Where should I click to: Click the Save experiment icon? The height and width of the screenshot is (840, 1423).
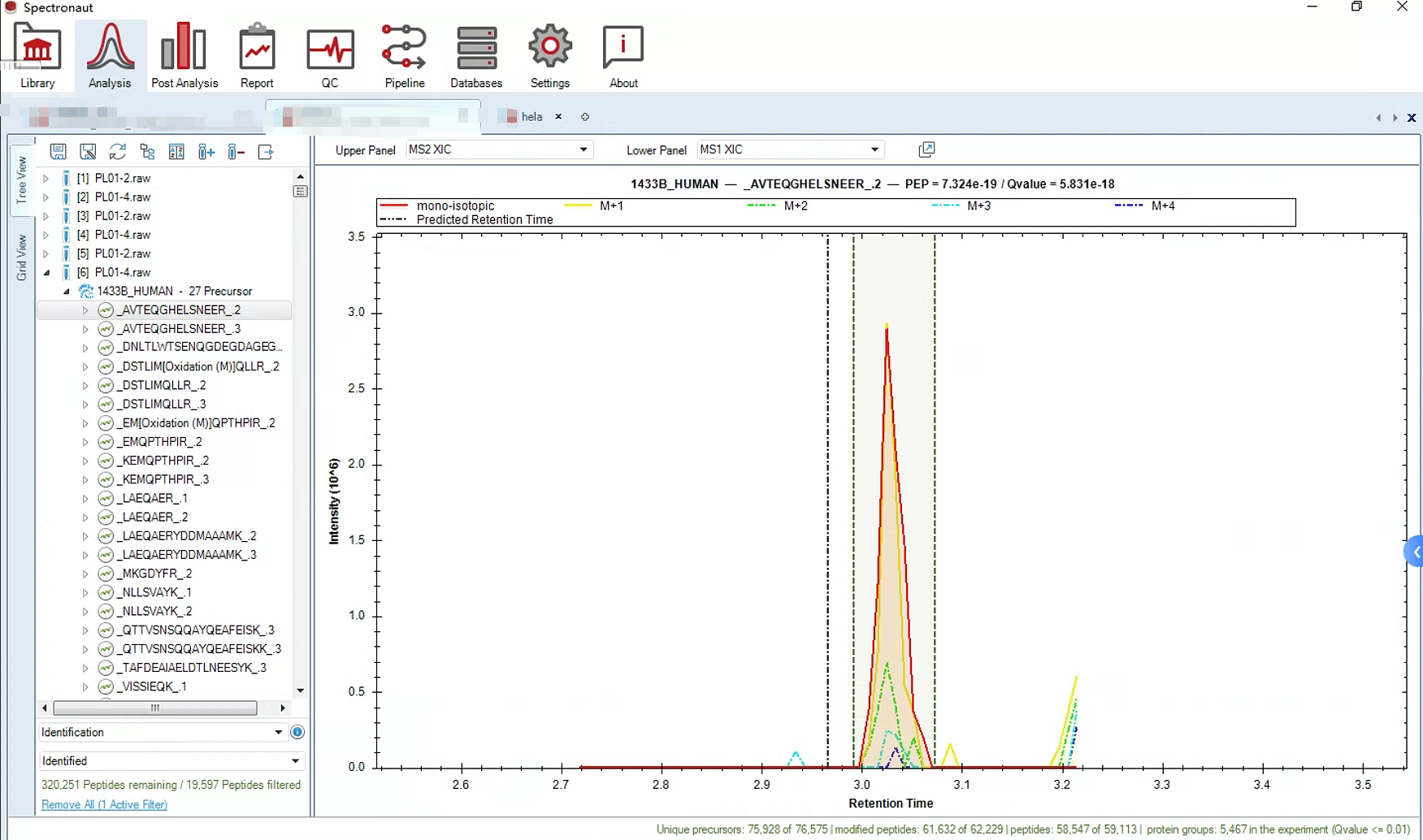coord(58,152)
